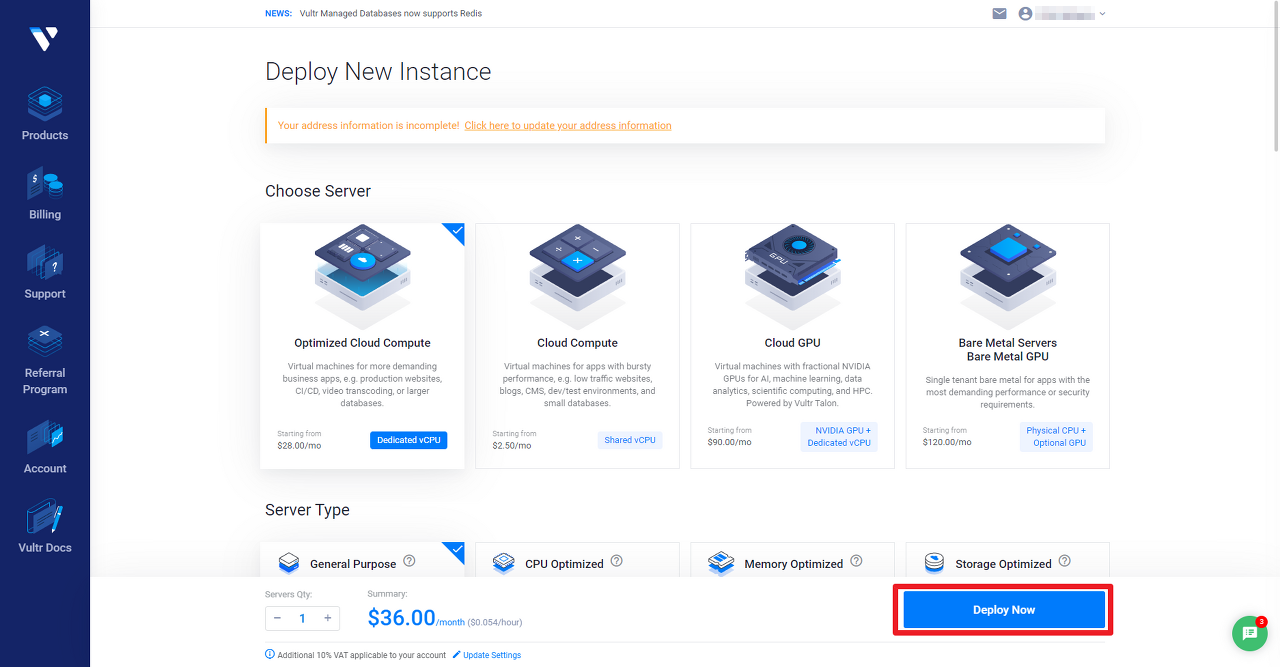Select the General Purpose server type
Image resolution: width=1280 pixels, height=667 pixels.
pyautogui.click(x=363, y=560)
